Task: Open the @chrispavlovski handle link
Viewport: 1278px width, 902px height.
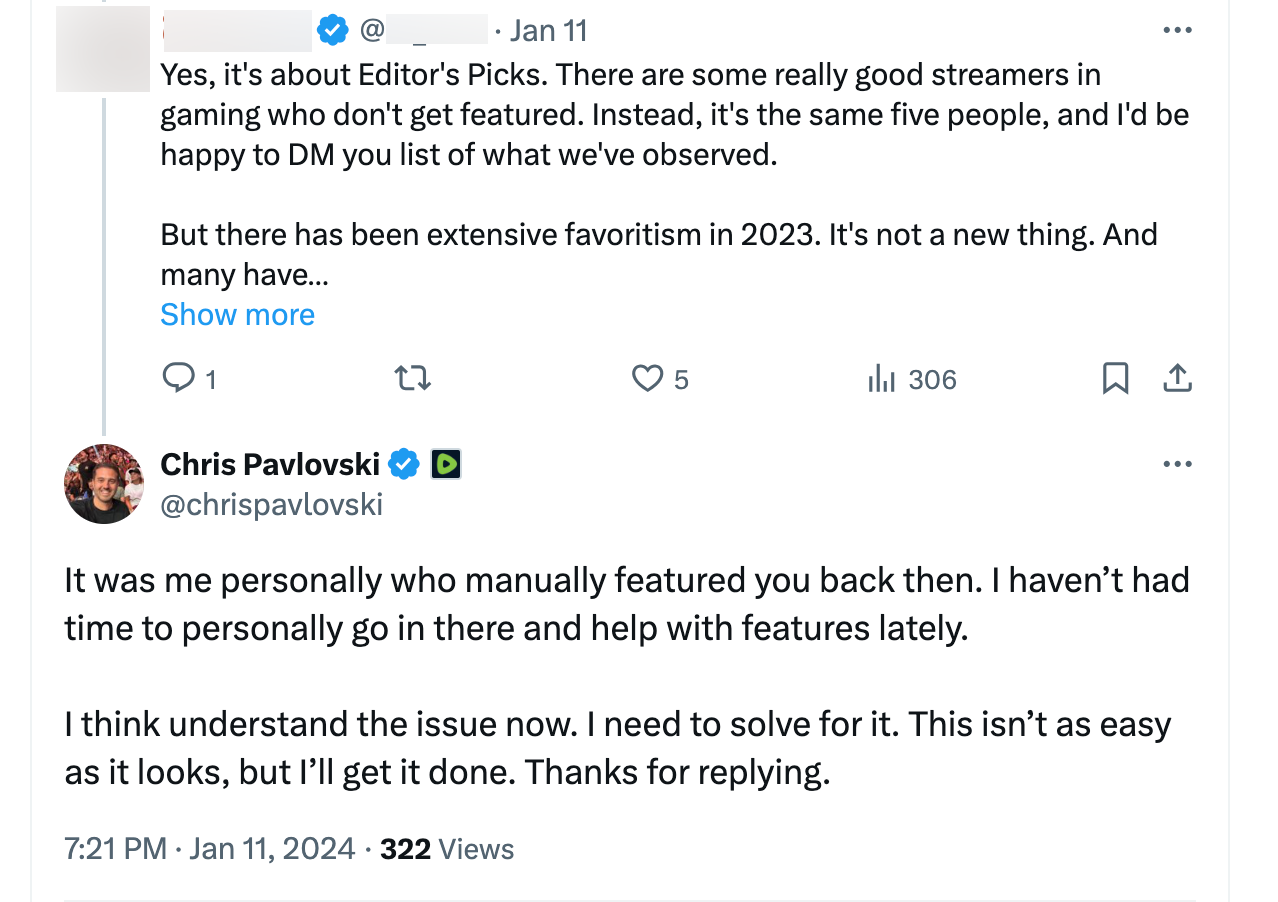Action: point(271,504)
